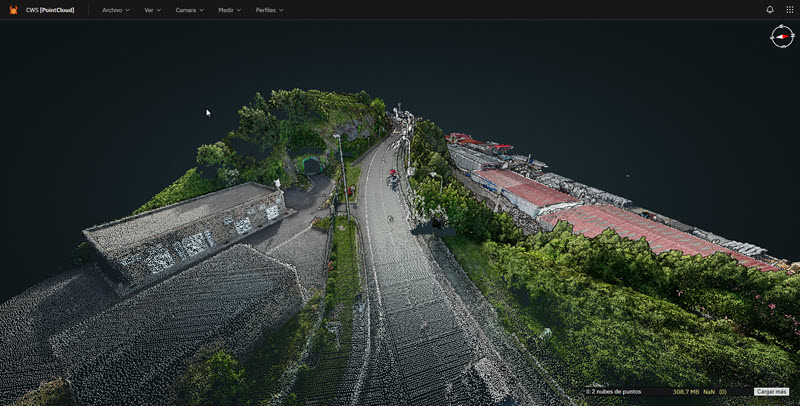Click the CWS crab logo icon
This screenshot has width=800, height=406.
[x=14, y=9]
